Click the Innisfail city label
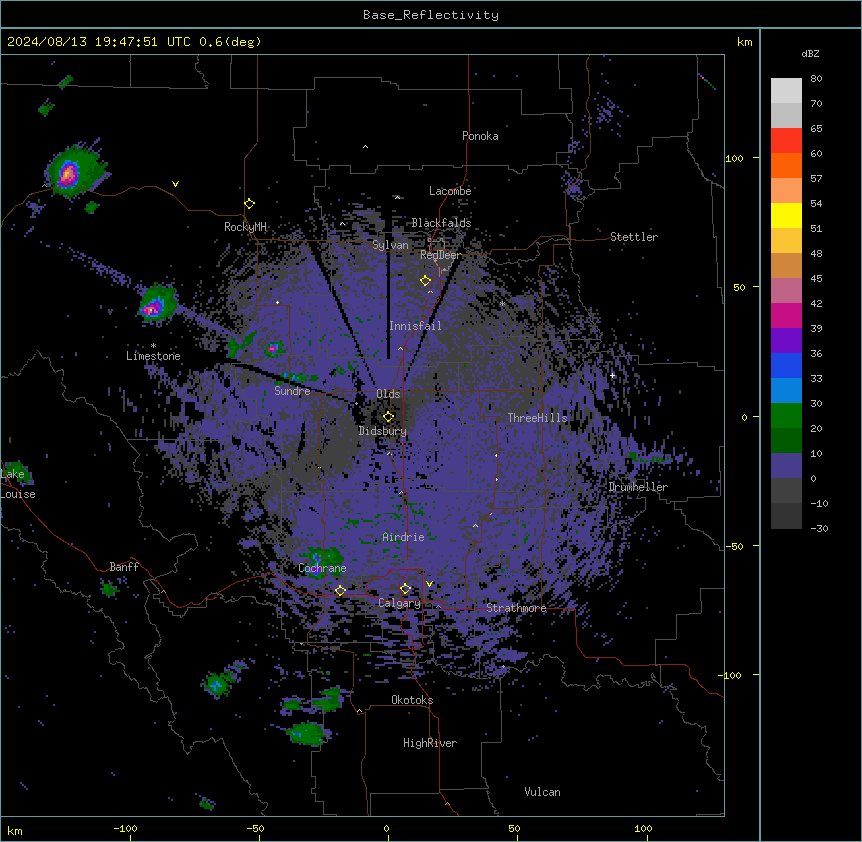The height and width of the screenshot is (842, 862). coord(415,326)
